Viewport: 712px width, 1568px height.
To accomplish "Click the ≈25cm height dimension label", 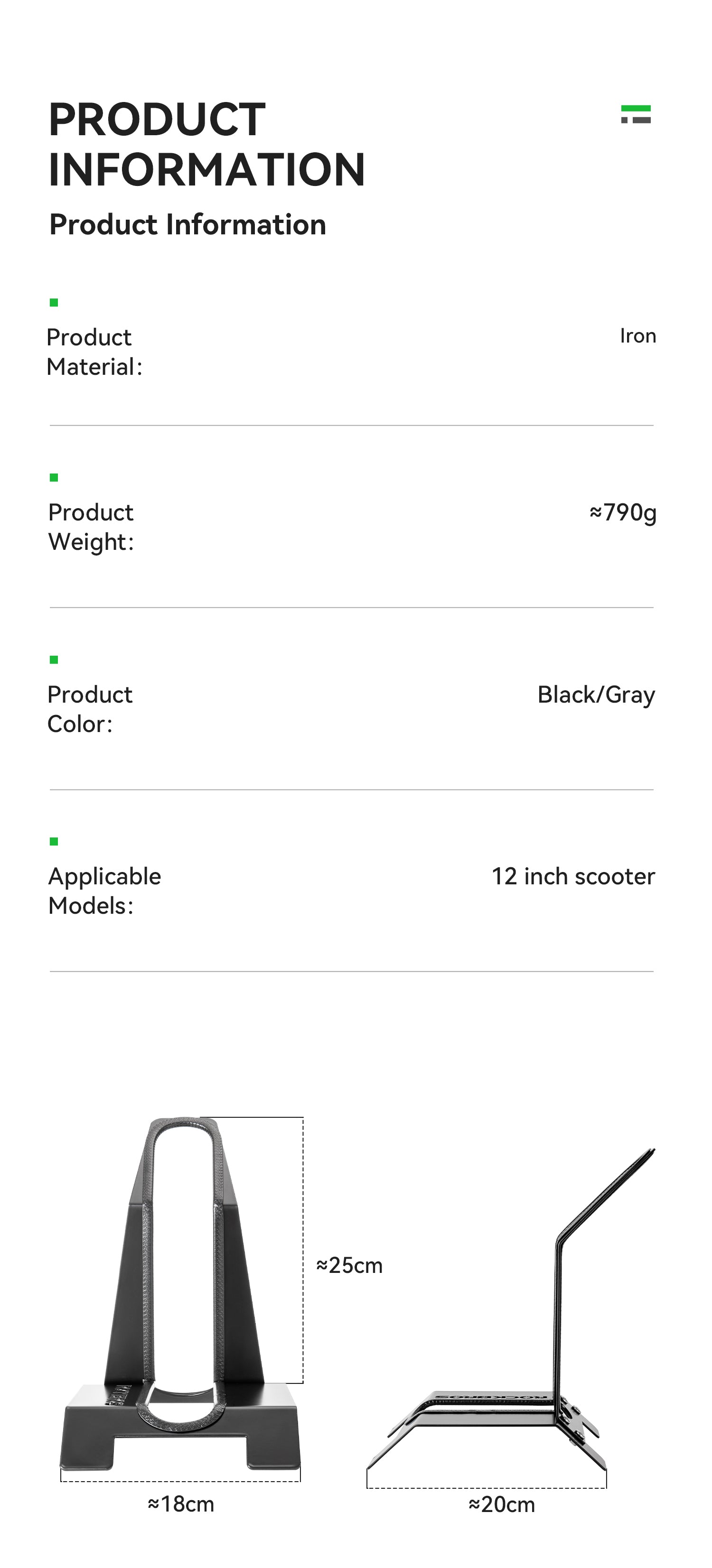I will (350, 1265).
